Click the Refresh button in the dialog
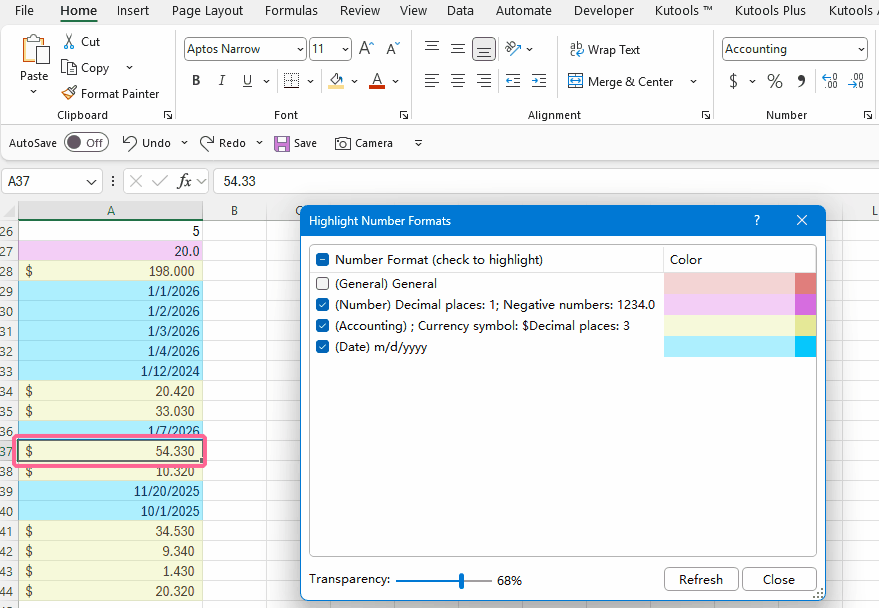Image resolution: width=879 pixels, height=608 pixels. pyautogui.click(x=700, y=579)
